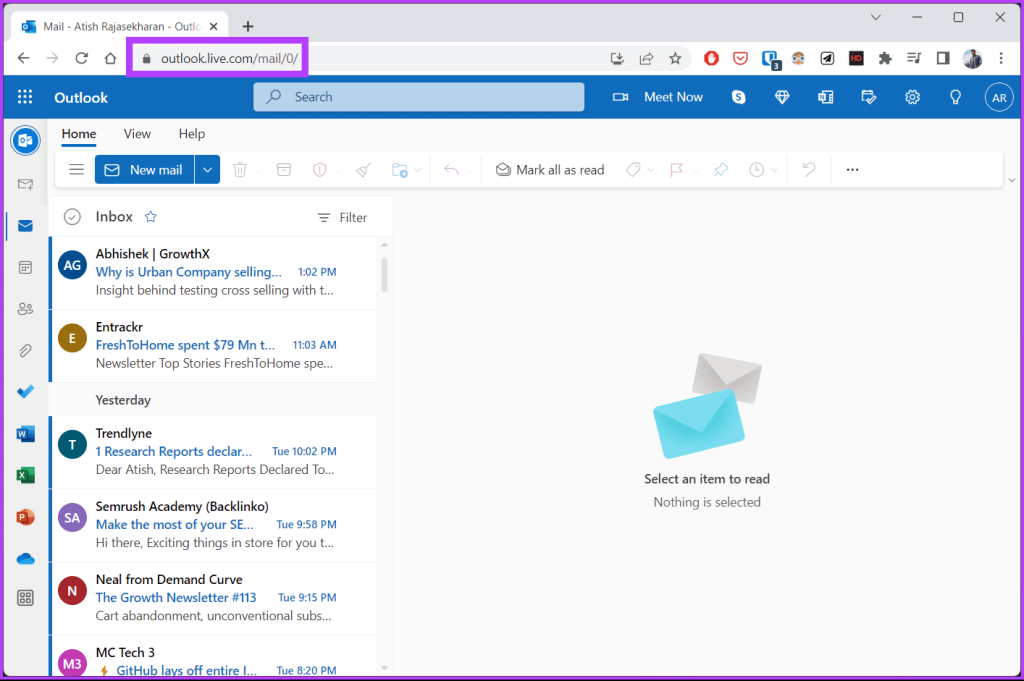Open the tips lightbulb icon
Image resolution: width=1024 pixels, height=681 pixels.
click(955, 97)
